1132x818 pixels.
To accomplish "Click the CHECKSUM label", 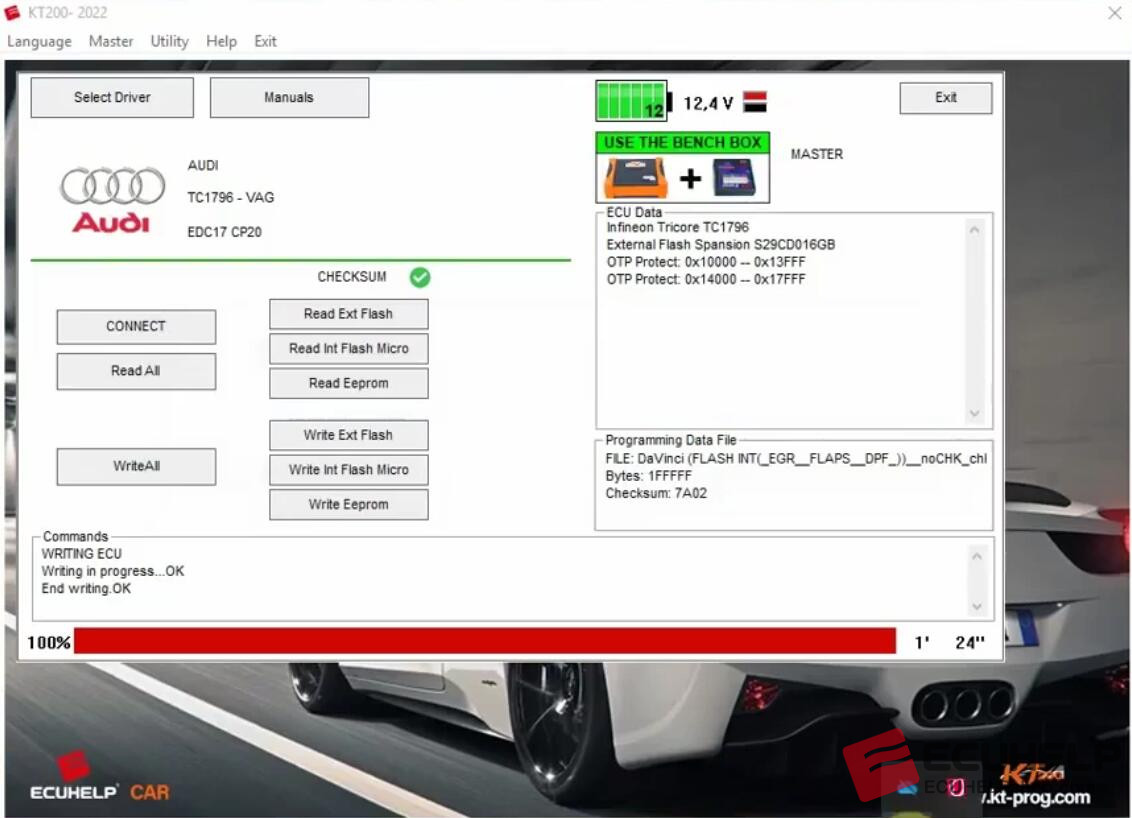I will coord(352,277).
